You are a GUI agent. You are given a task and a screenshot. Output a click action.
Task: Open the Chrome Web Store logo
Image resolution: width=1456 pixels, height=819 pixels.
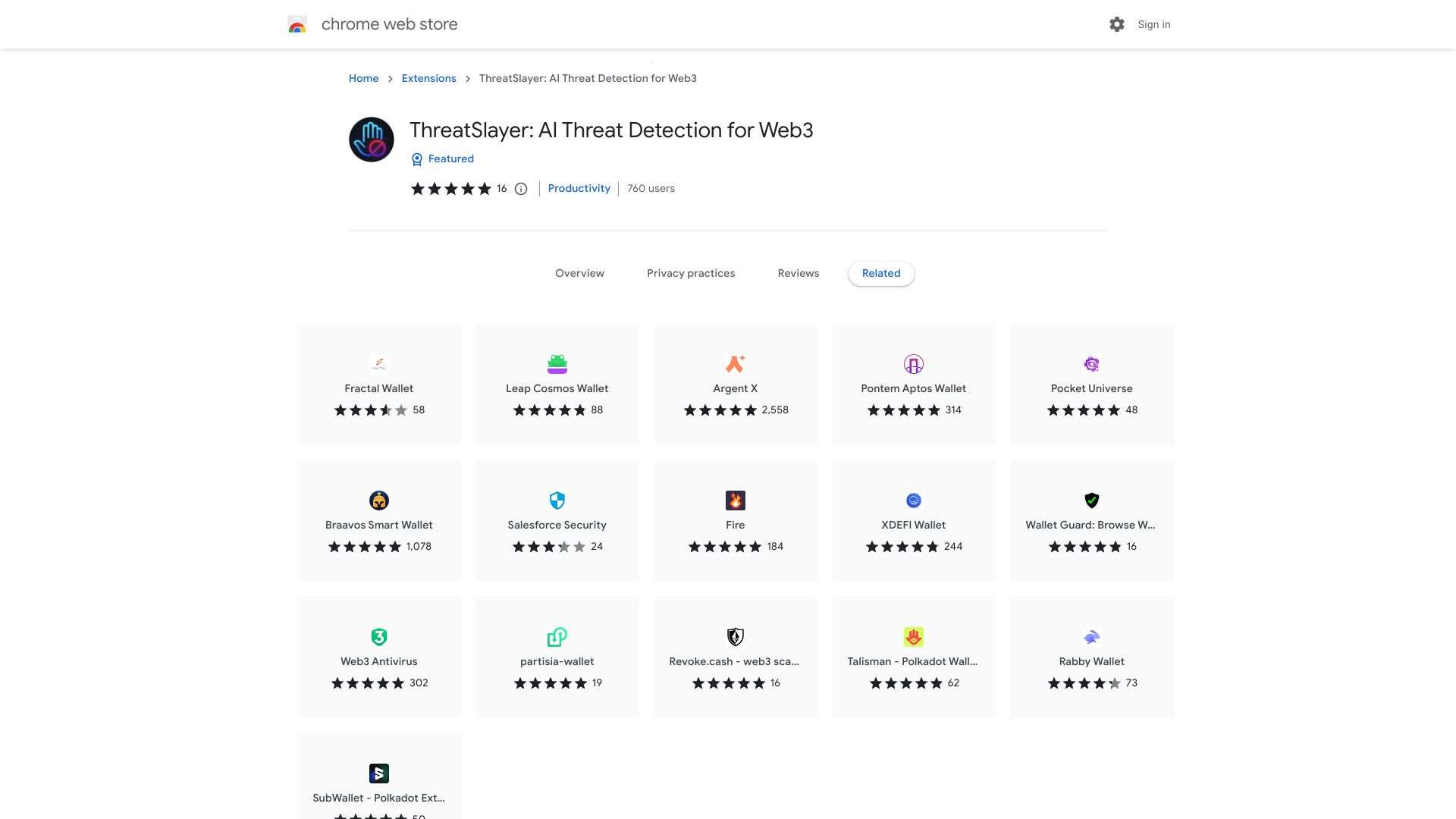(x=297, y=24)
